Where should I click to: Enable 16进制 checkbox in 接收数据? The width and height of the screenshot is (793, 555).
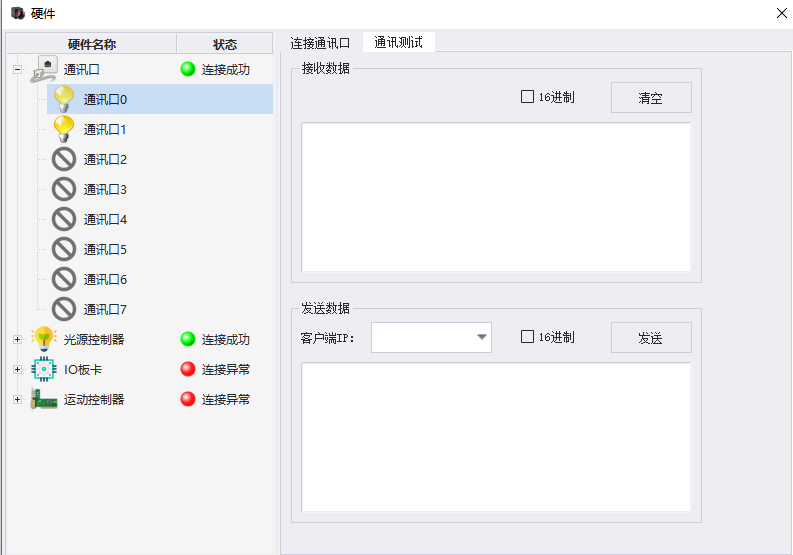(x=527, y=97)
